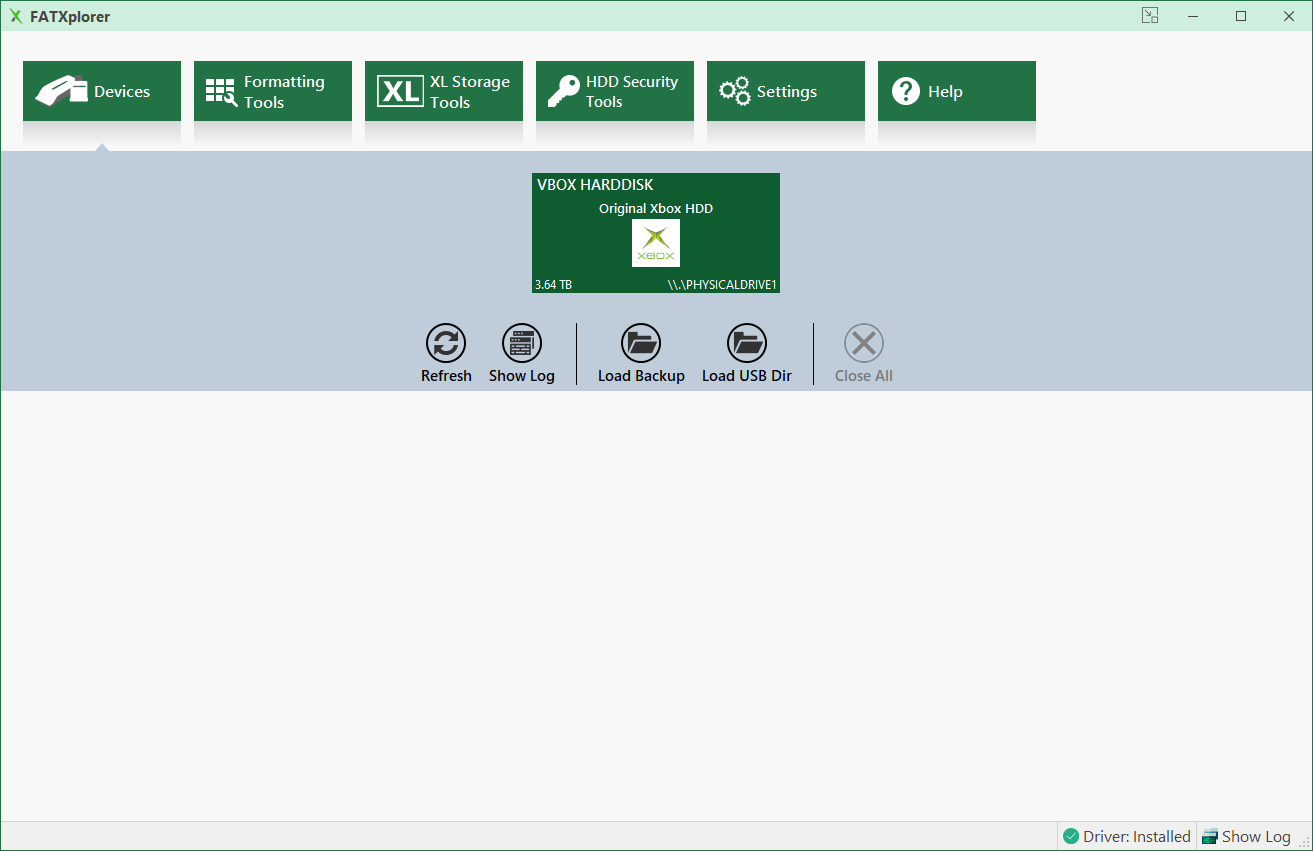This screenshot has width=1313, height=851.
Task: Click the Xbox logo on the drive tile
Action: point(656,243)
